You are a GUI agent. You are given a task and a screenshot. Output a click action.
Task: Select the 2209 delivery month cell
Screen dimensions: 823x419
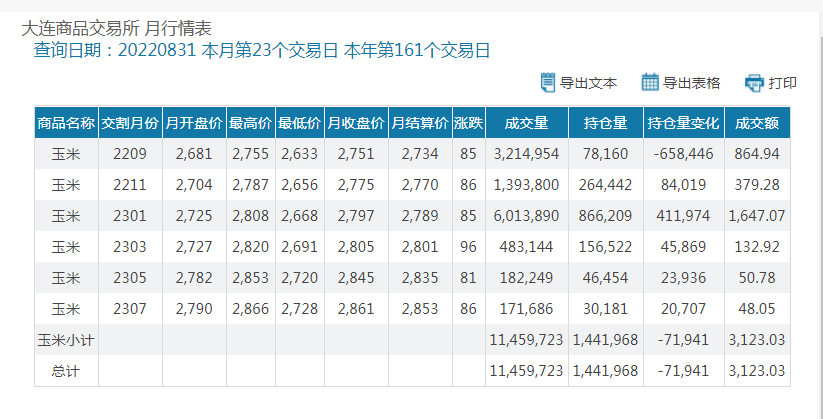(x=130, y=154)
